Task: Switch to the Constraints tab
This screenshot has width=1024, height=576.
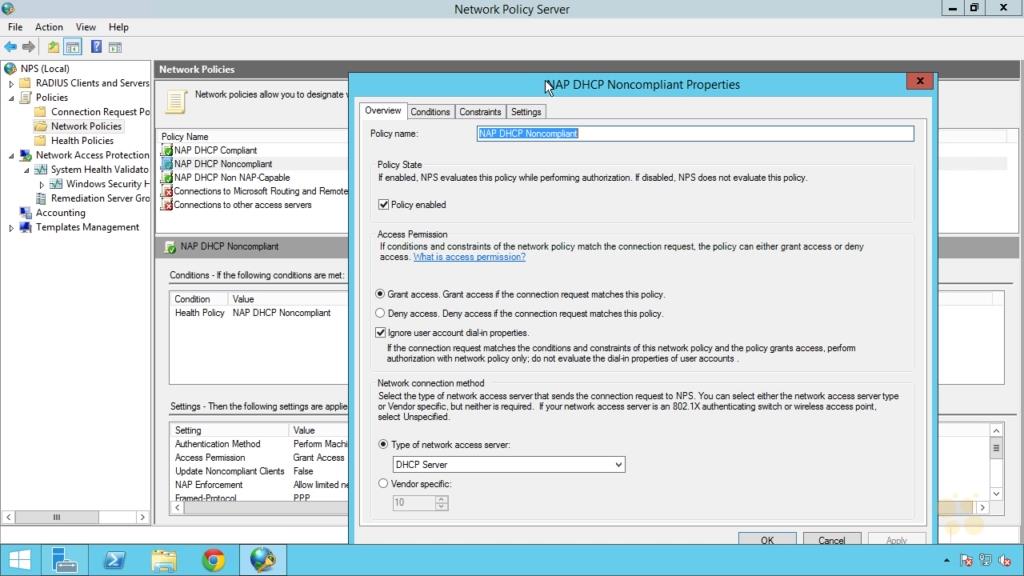Action: 480,112
